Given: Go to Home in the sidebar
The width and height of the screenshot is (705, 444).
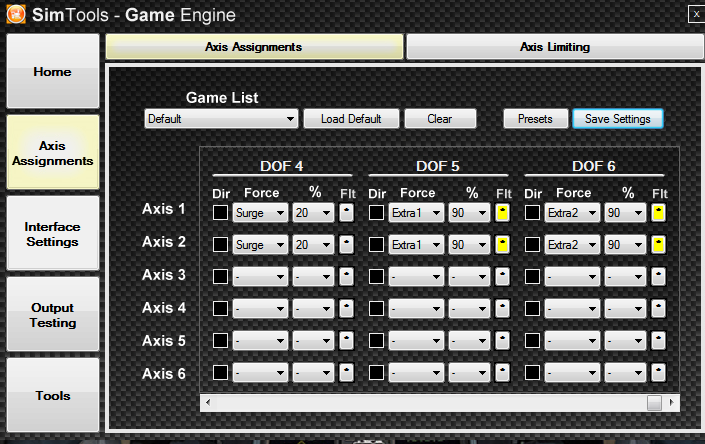Looking at the screenshot, I should [x=53, y=71].
